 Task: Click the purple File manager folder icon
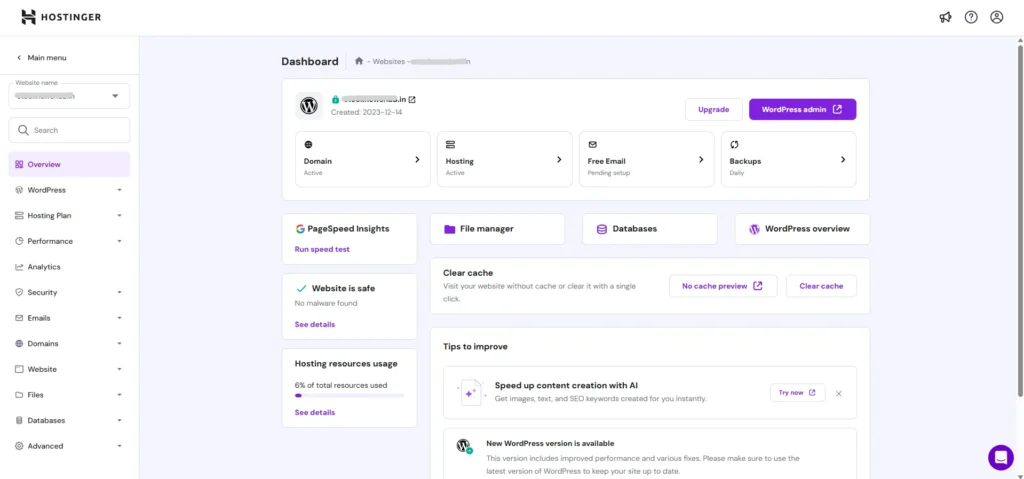(x=449, y=229)
